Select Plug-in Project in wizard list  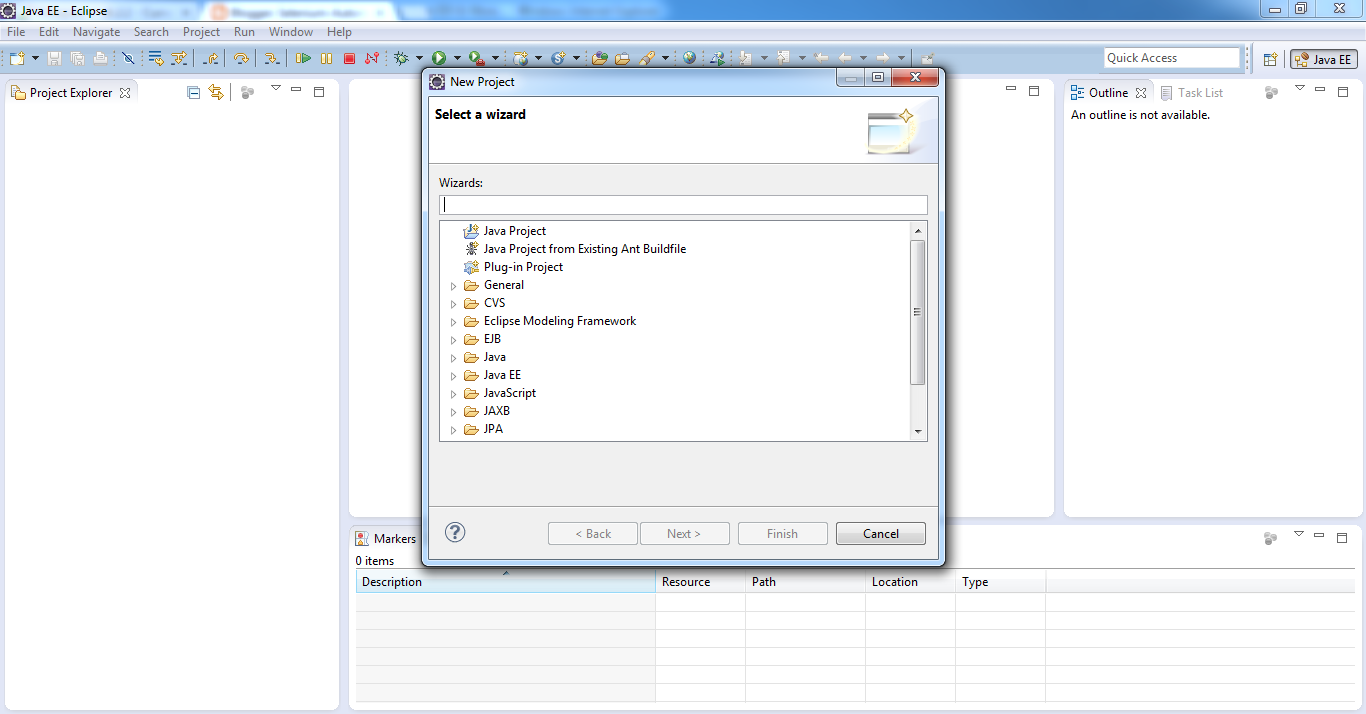[x=513, y=267]
